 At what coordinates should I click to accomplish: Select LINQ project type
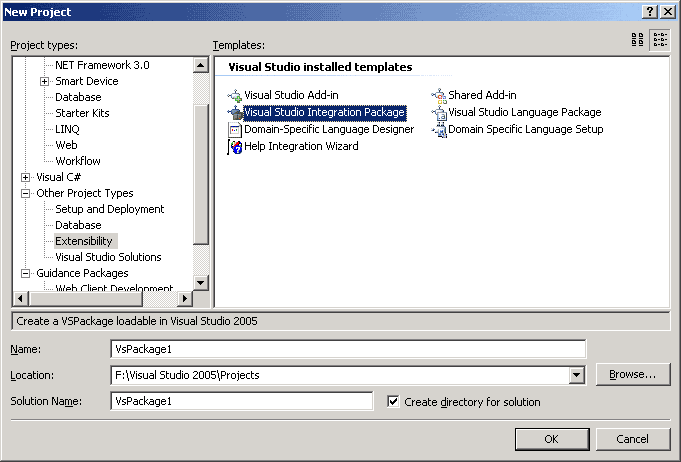[x=67, y=129]
